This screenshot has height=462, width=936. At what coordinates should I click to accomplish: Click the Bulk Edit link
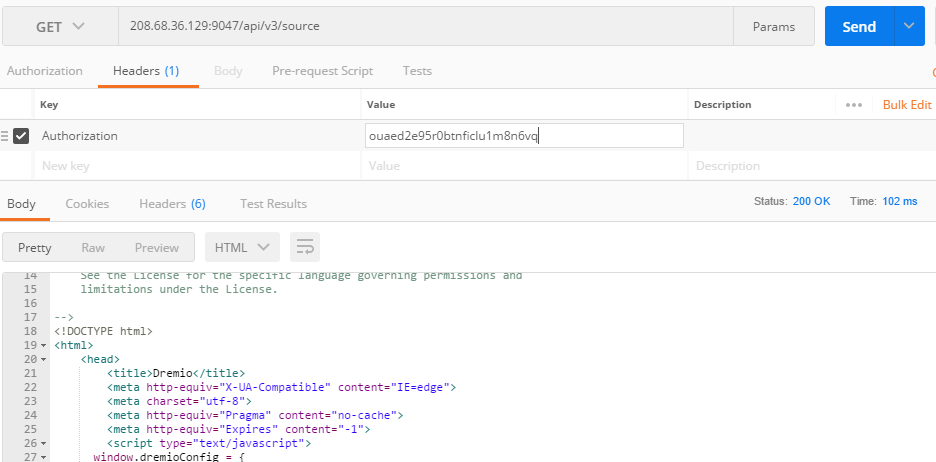point(907,104)
